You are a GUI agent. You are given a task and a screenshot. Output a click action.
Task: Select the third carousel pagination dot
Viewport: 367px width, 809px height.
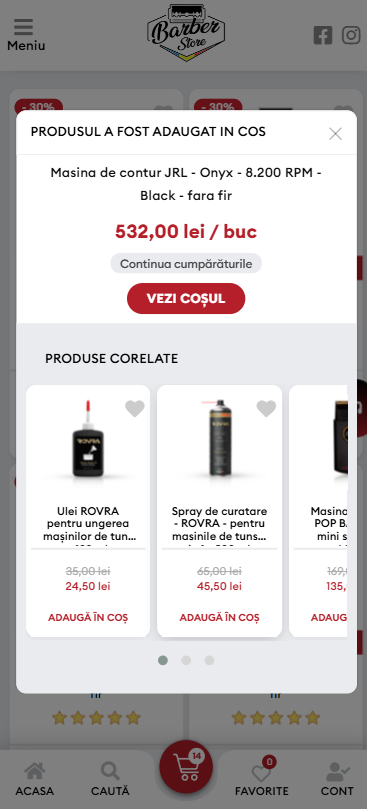point(209,660)
